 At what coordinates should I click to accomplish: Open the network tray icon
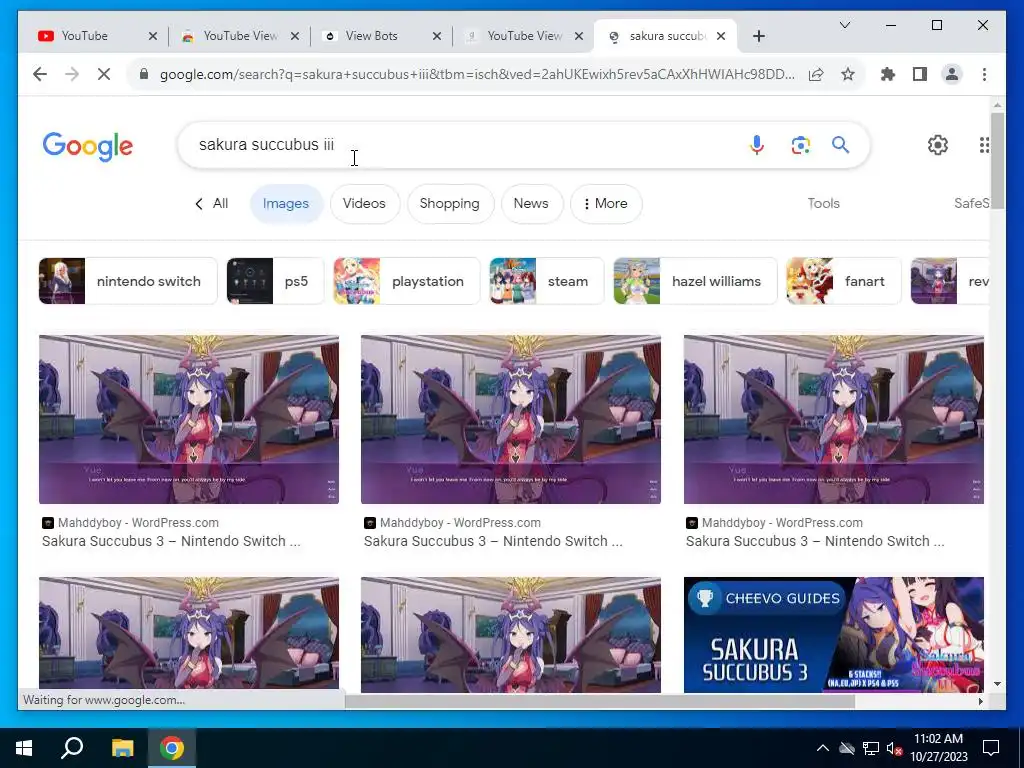[871, 748]
